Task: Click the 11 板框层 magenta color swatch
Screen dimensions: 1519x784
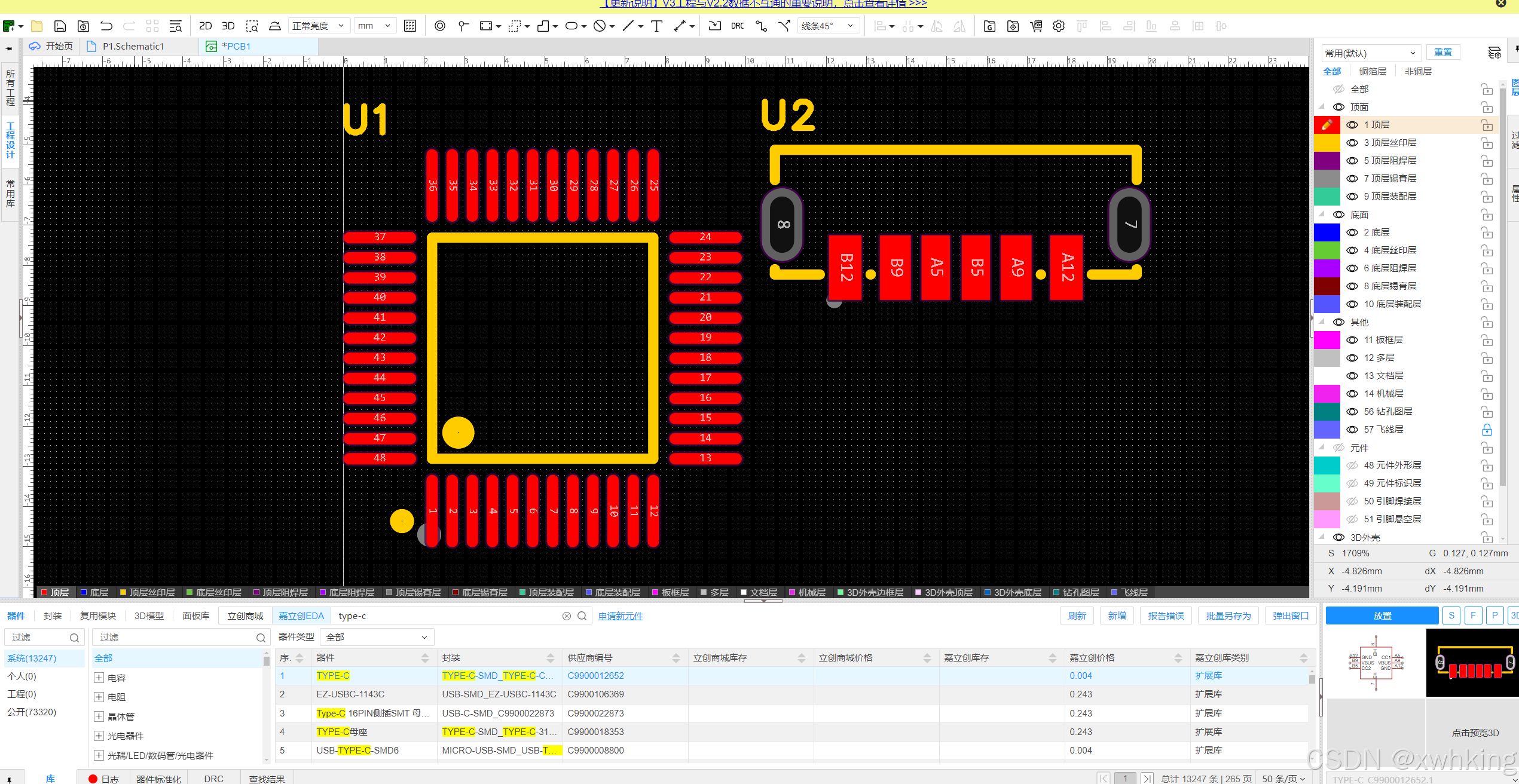Action: [x=1327, y=340]
